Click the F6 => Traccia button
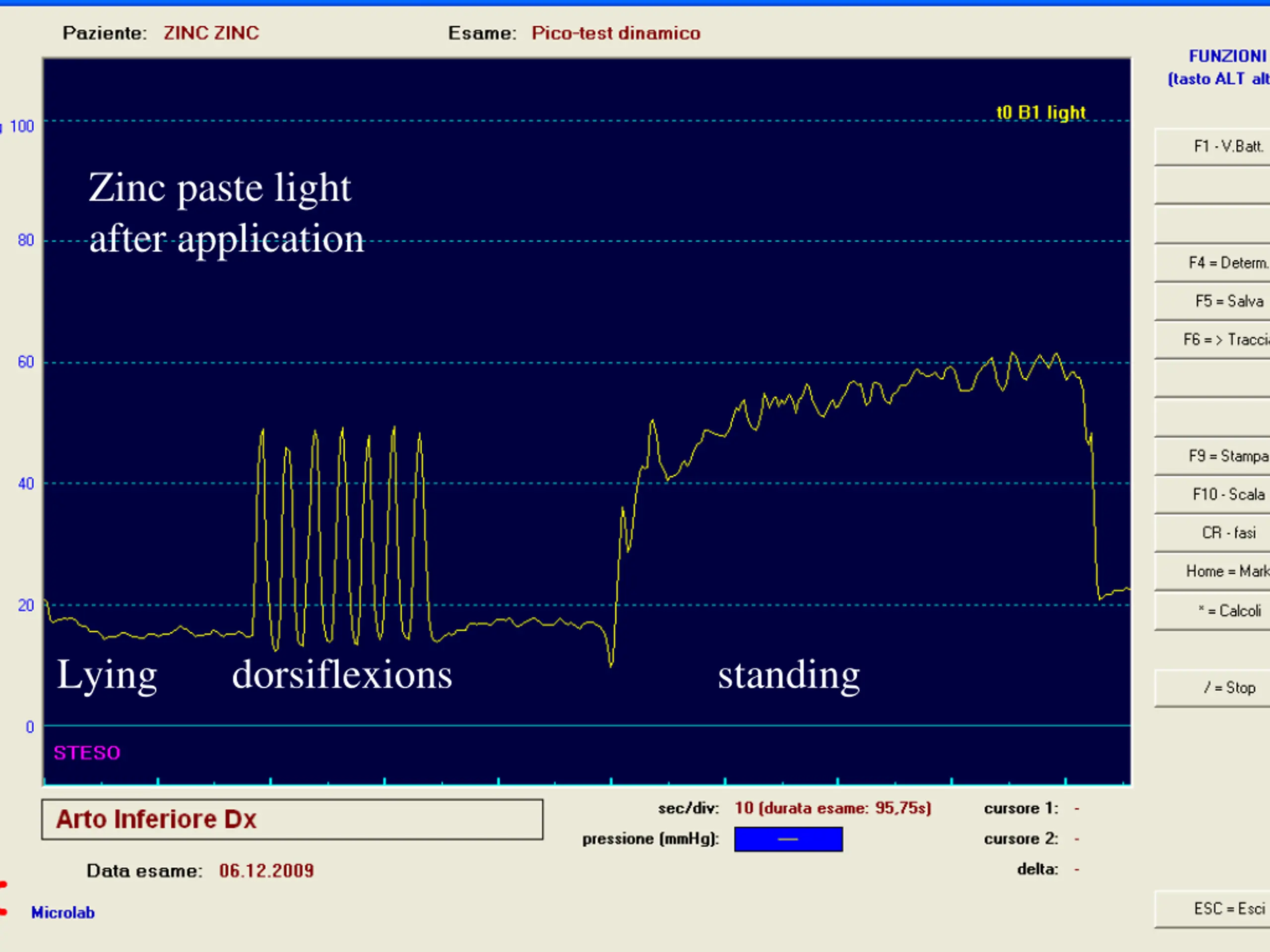Image resolution: width=1270 pixels, height=952 pixels. (1212, 340)
